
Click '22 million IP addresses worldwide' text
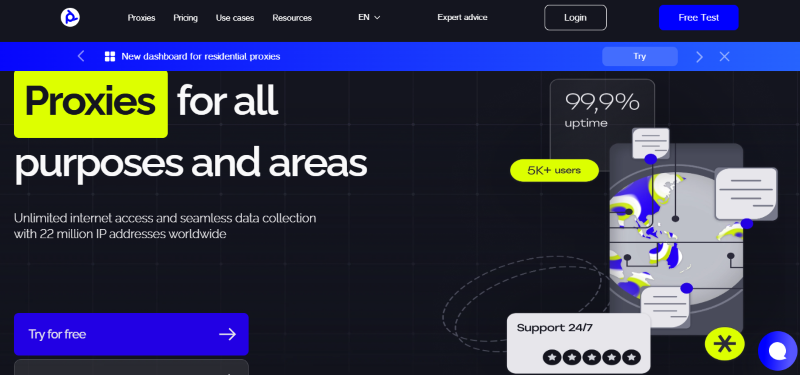coord(133,235)
